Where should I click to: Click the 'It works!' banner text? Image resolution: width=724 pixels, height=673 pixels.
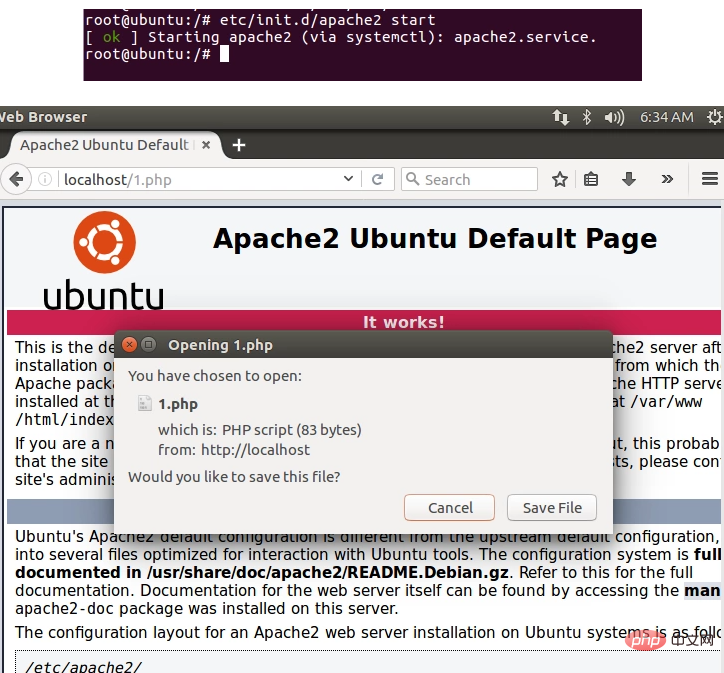[x=404, y=322]
